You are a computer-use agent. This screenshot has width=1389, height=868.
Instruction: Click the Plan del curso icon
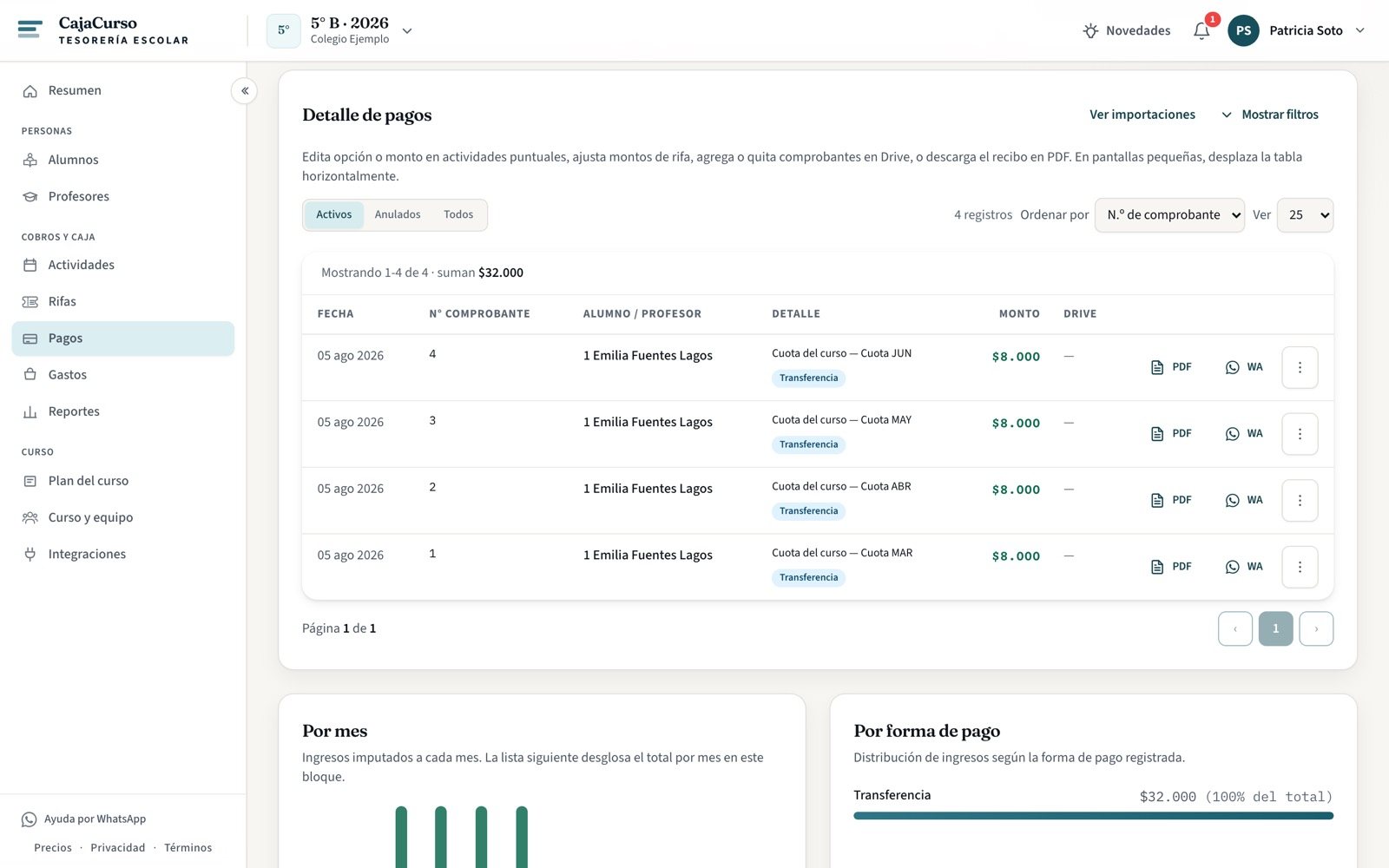pyautogui.click(x=30, y=481)
